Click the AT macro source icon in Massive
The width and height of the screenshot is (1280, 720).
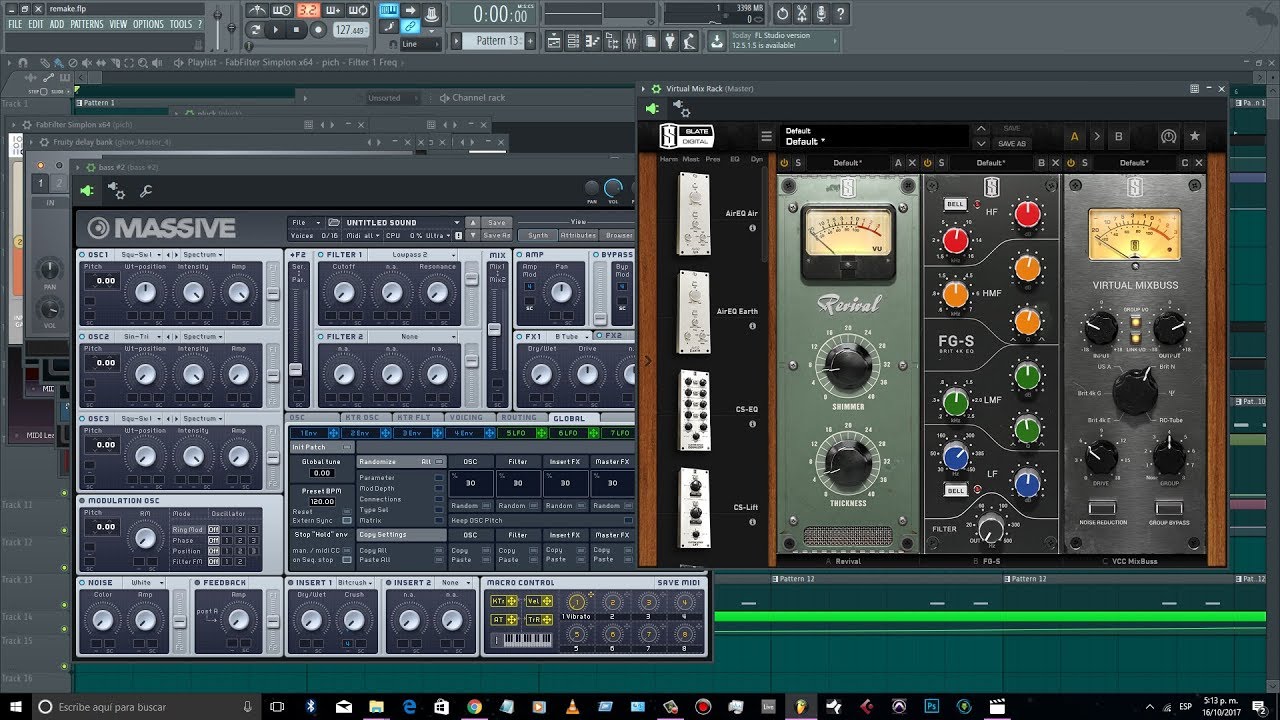(x=504, y=619)
